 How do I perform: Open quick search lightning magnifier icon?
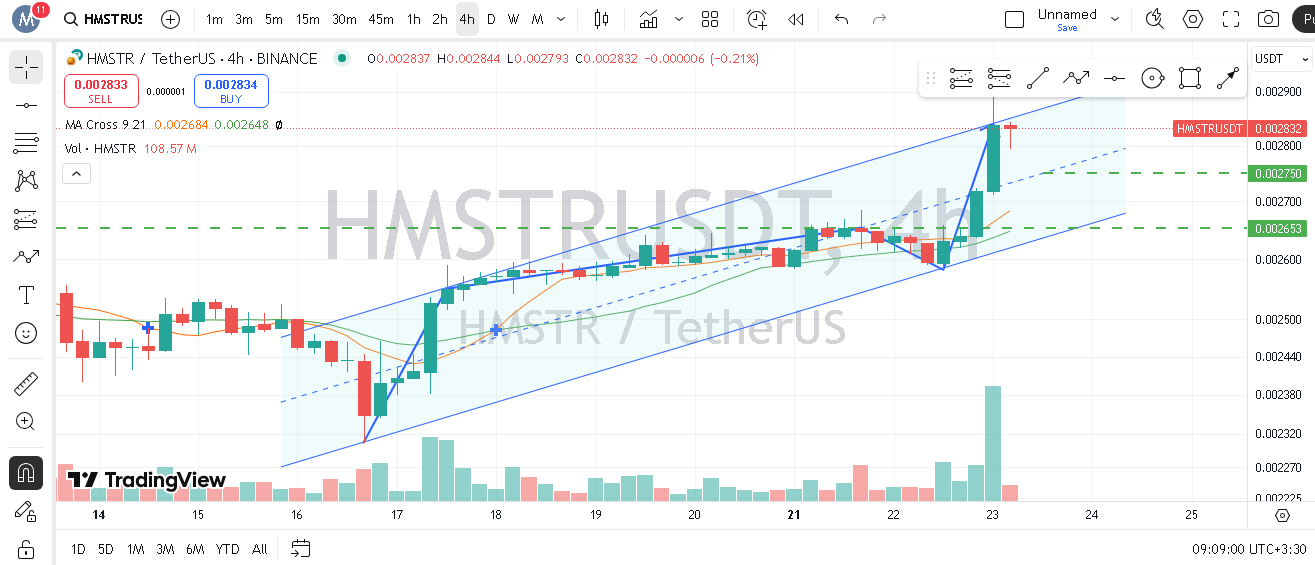click(1155, 19)
